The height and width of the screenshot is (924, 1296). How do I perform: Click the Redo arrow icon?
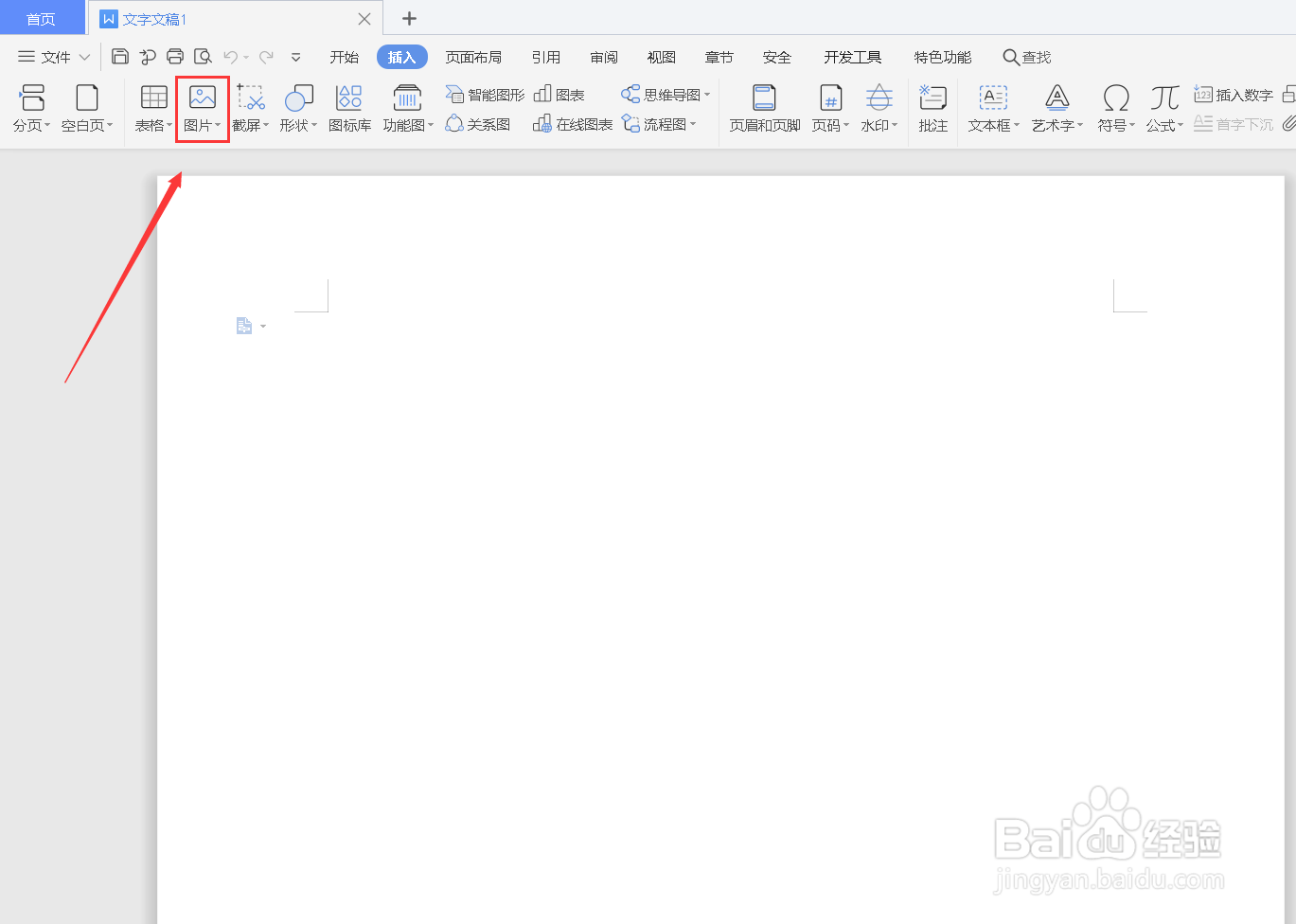tap(266, 57)
